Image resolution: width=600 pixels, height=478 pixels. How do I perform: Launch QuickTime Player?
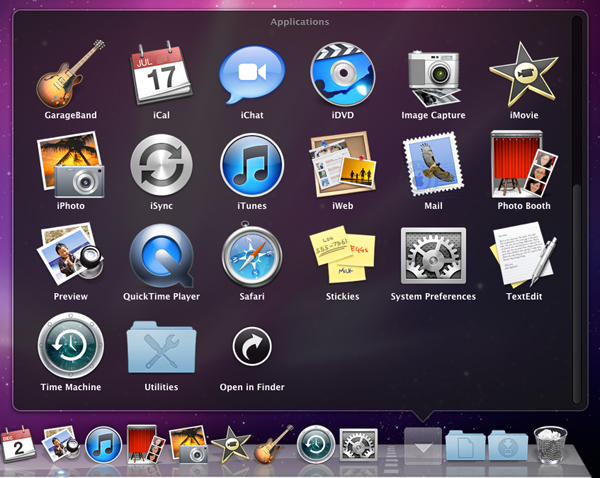click(161, 256)
